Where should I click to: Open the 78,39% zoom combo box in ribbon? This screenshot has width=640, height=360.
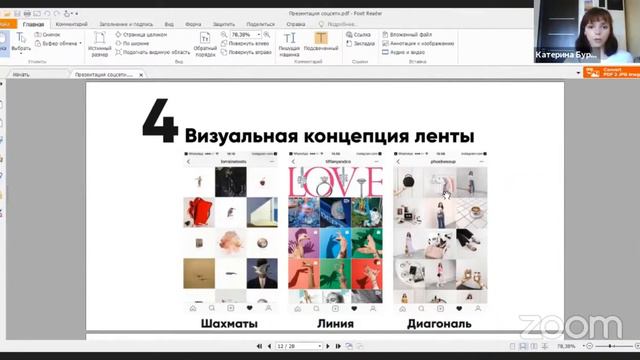(246, 35)
